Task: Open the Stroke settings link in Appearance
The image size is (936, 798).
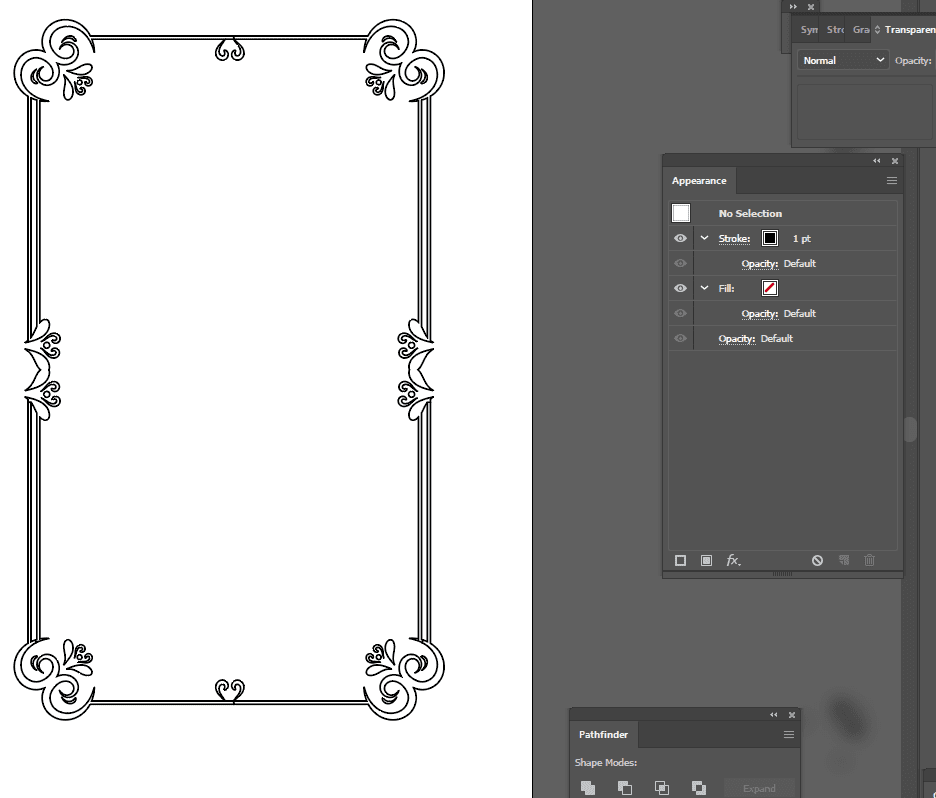Action: pyautogui.click(x=734, y=239)
